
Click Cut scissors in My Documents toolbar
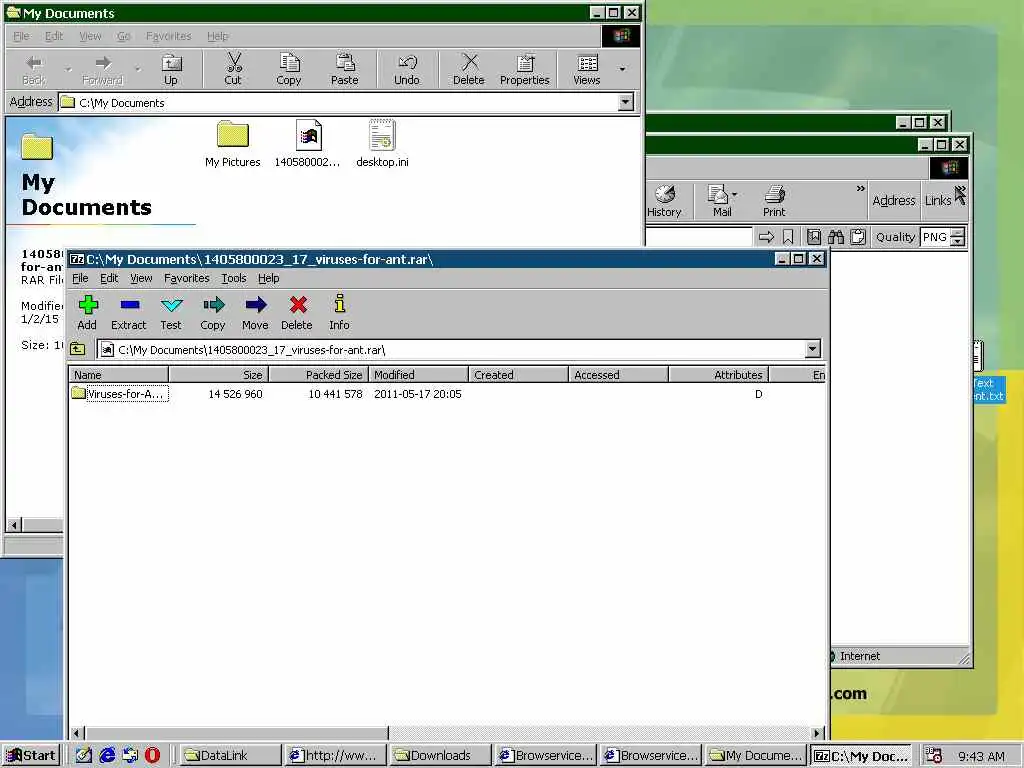point(233,69)
